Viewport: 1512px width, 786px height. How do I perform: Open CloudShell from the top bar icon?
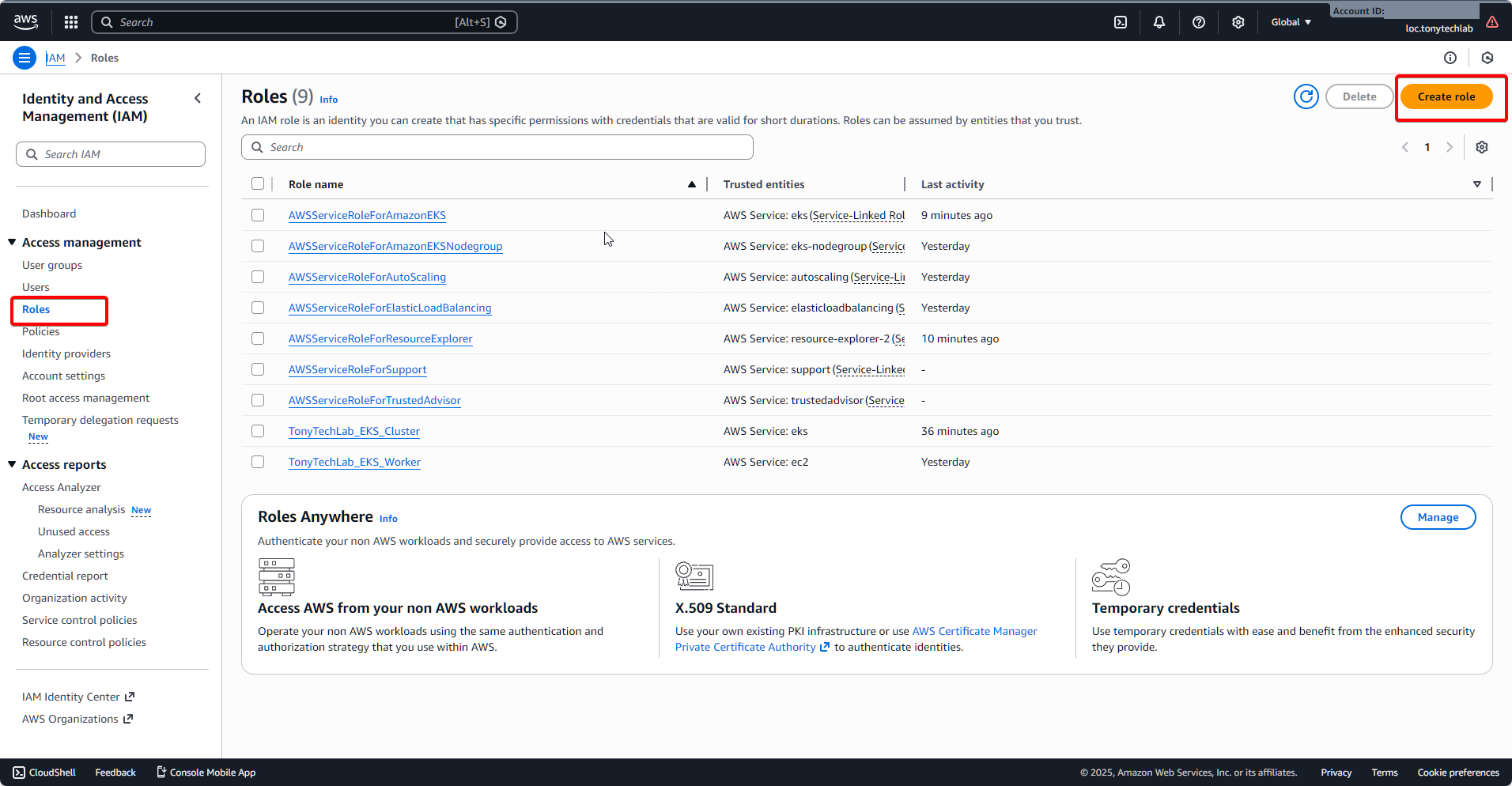[1121, 22]
